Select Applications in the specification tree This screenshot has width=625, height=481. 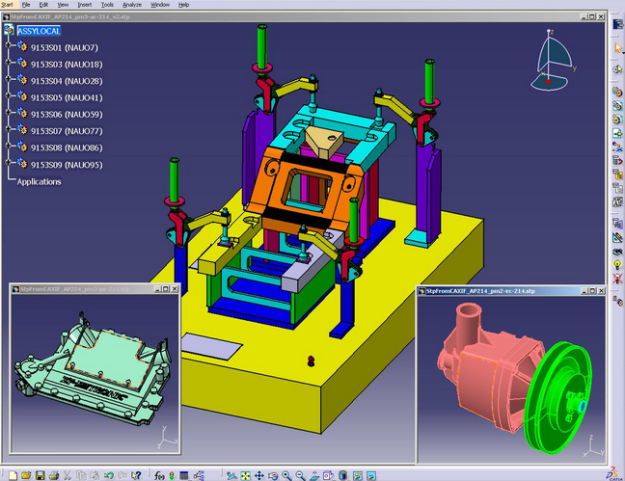39,181
